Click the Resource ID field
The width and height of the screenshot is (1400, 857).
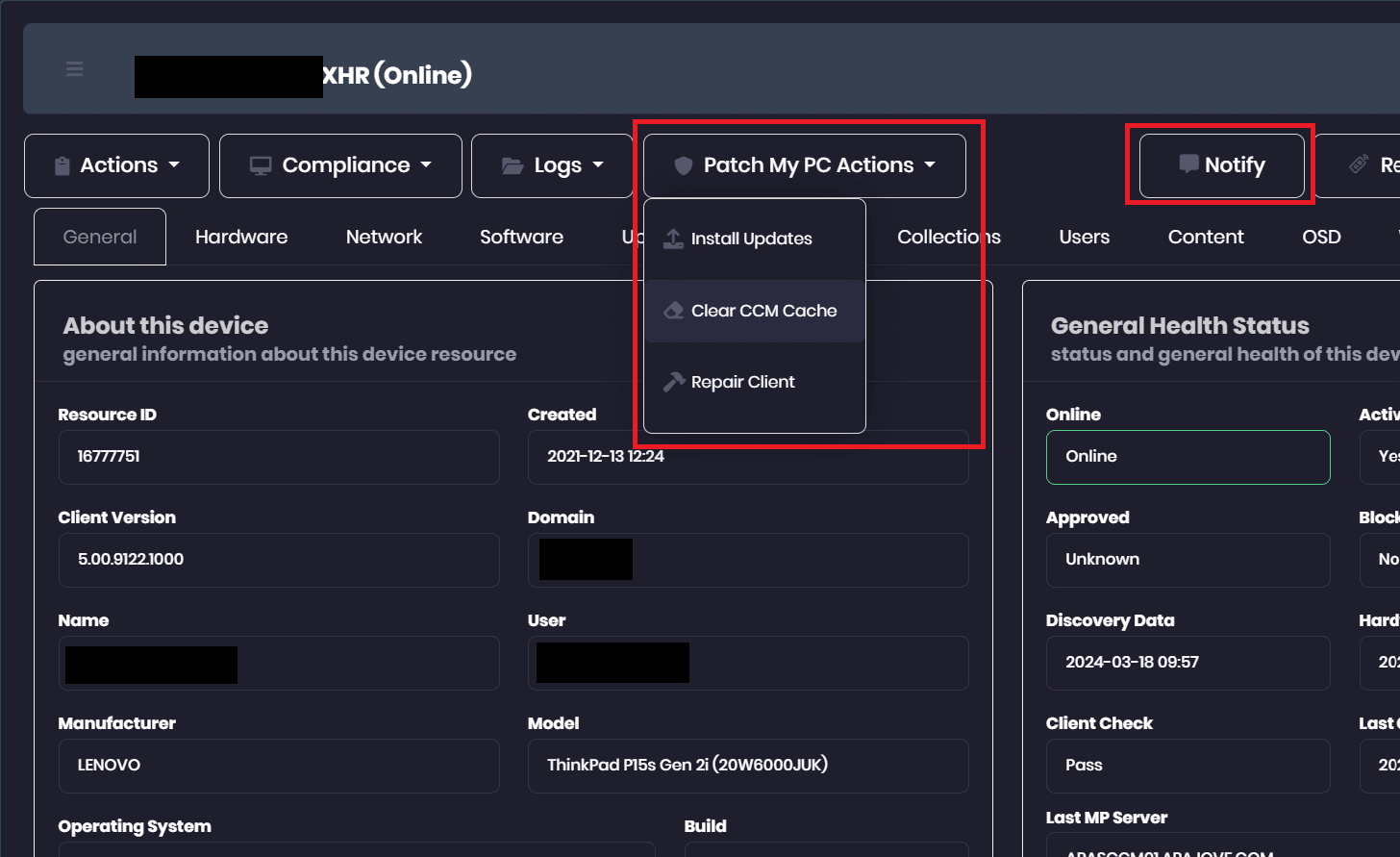279,457
